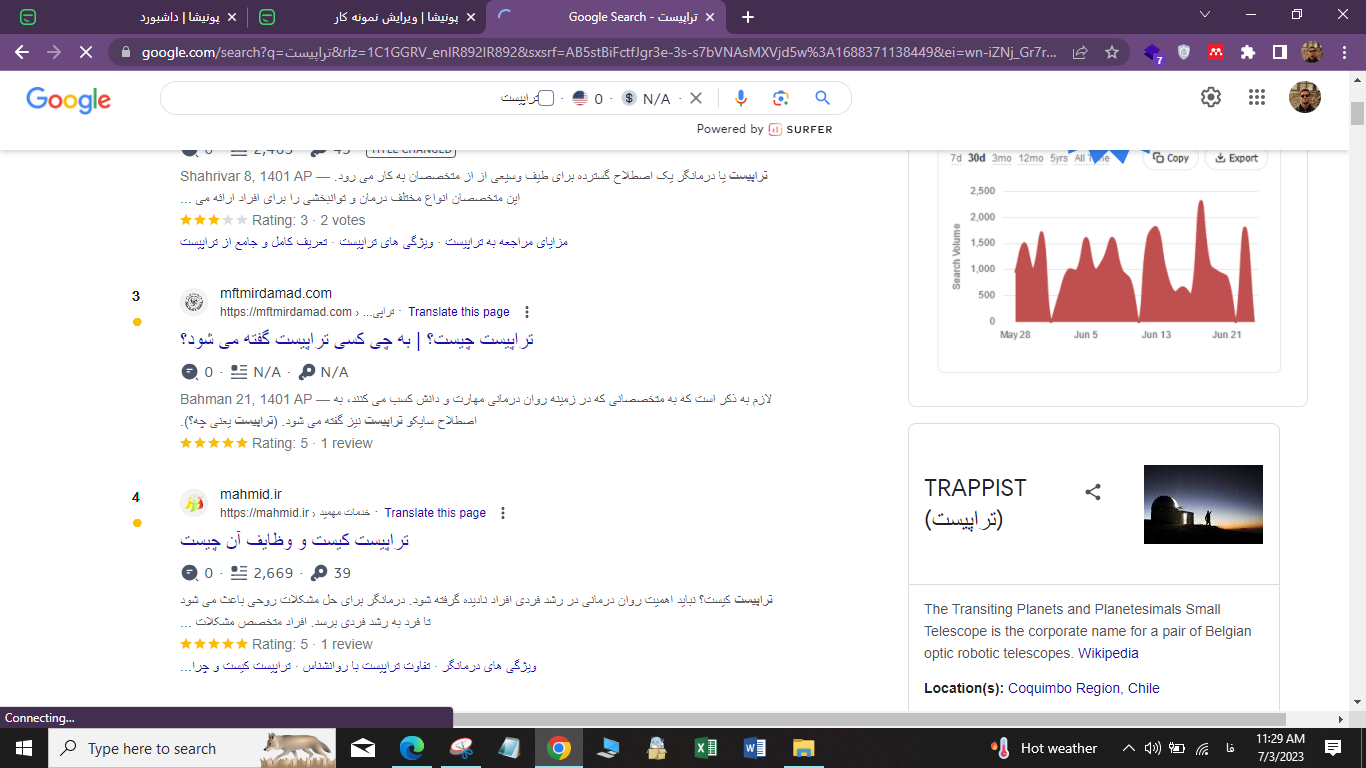Open more options for mahmid.ir result
This screenshot has width=1366, height=768.
tap(503, 513)
